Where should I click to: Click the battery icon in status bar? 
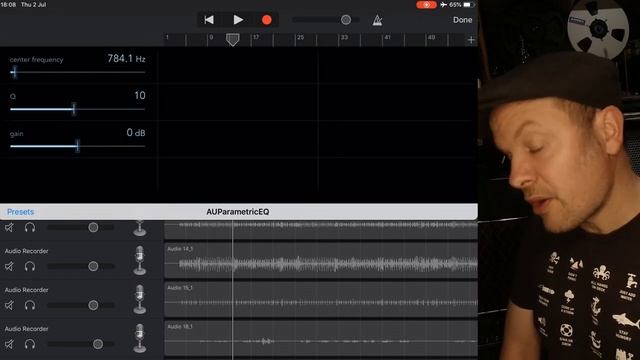[x=469, y=5]
